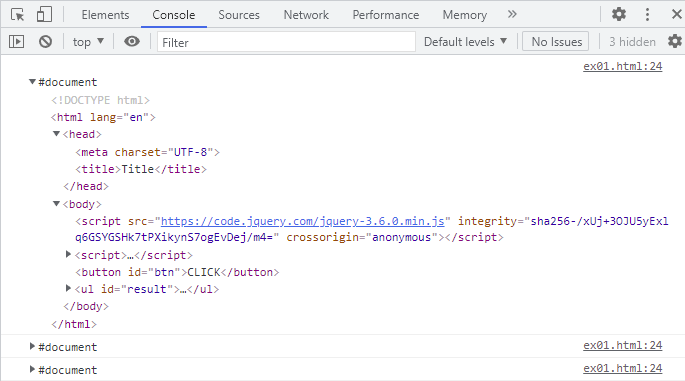
Task: Collapse the first expanded #document node
Action: 32,82
